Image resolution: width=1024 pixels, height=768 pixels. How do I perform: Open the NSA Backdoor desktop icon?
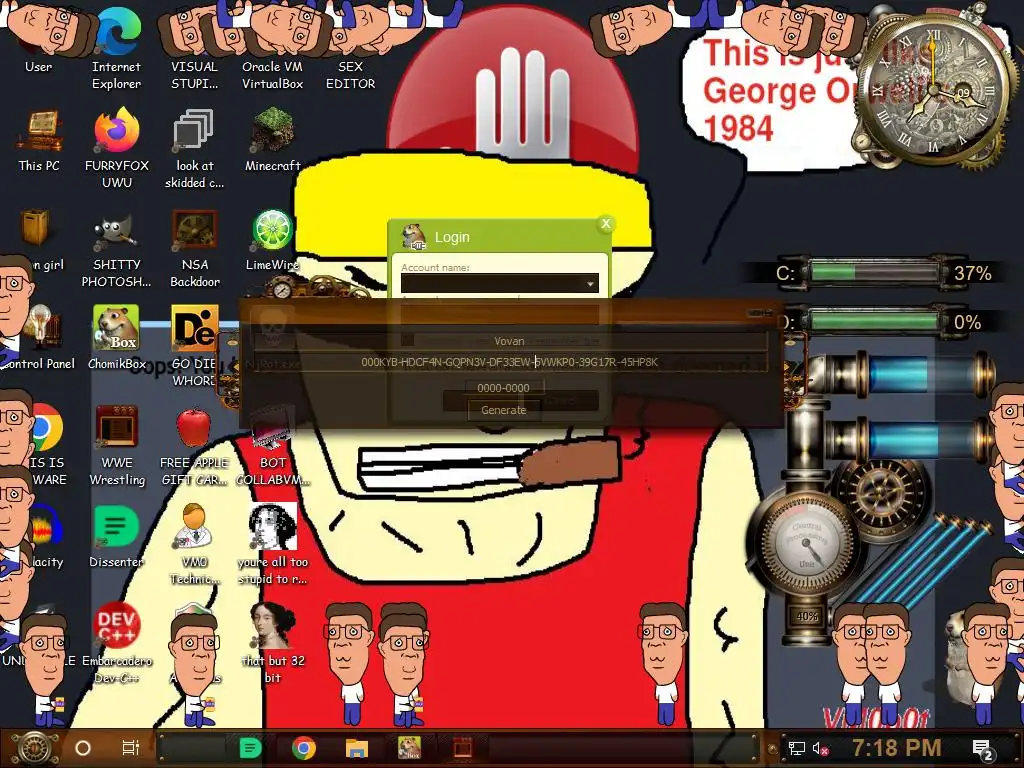tap(195, 248)
